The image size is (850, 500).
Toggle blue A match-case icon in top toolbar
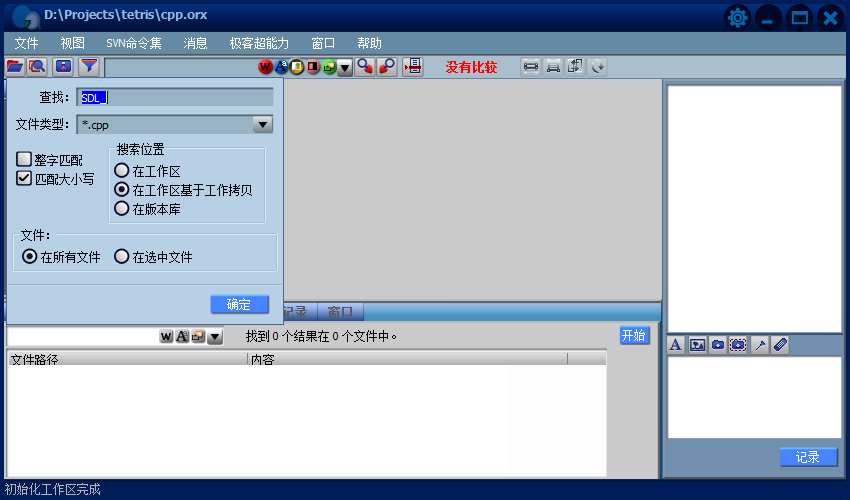coord(281,67)
